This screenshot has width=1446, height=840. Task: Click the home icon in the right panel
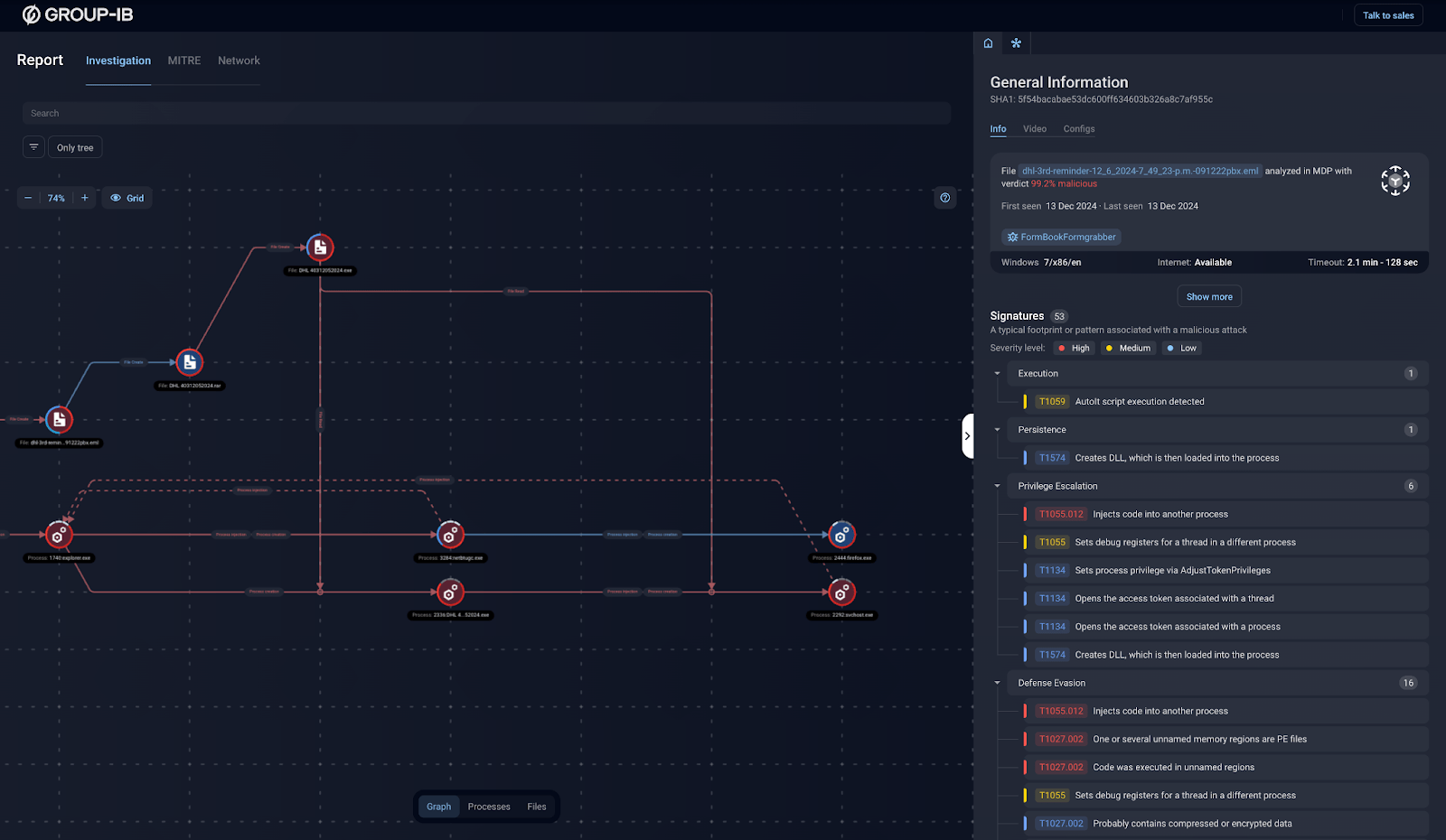[x=988, y=43]
